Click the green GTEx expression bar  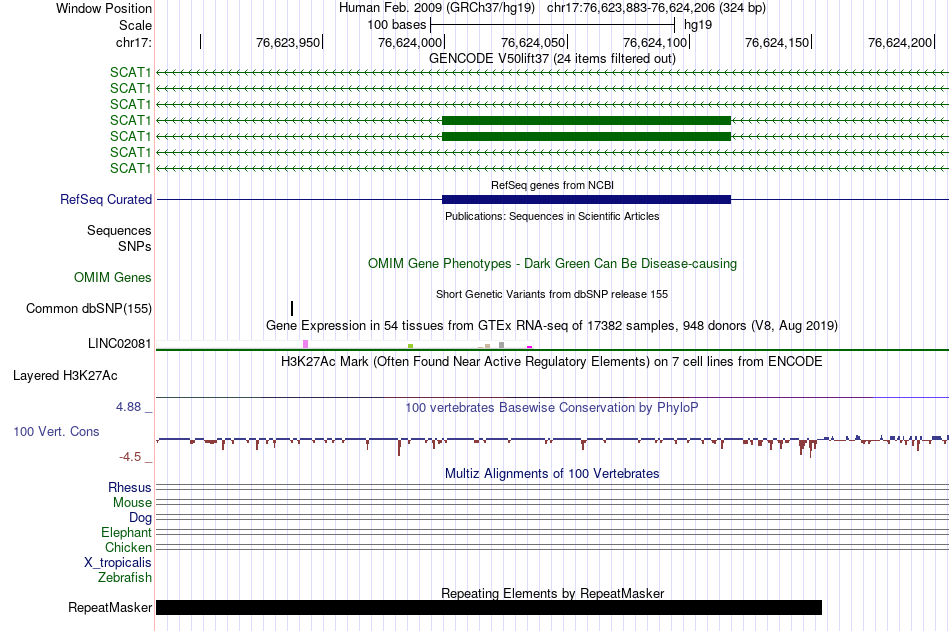[410, 346]
